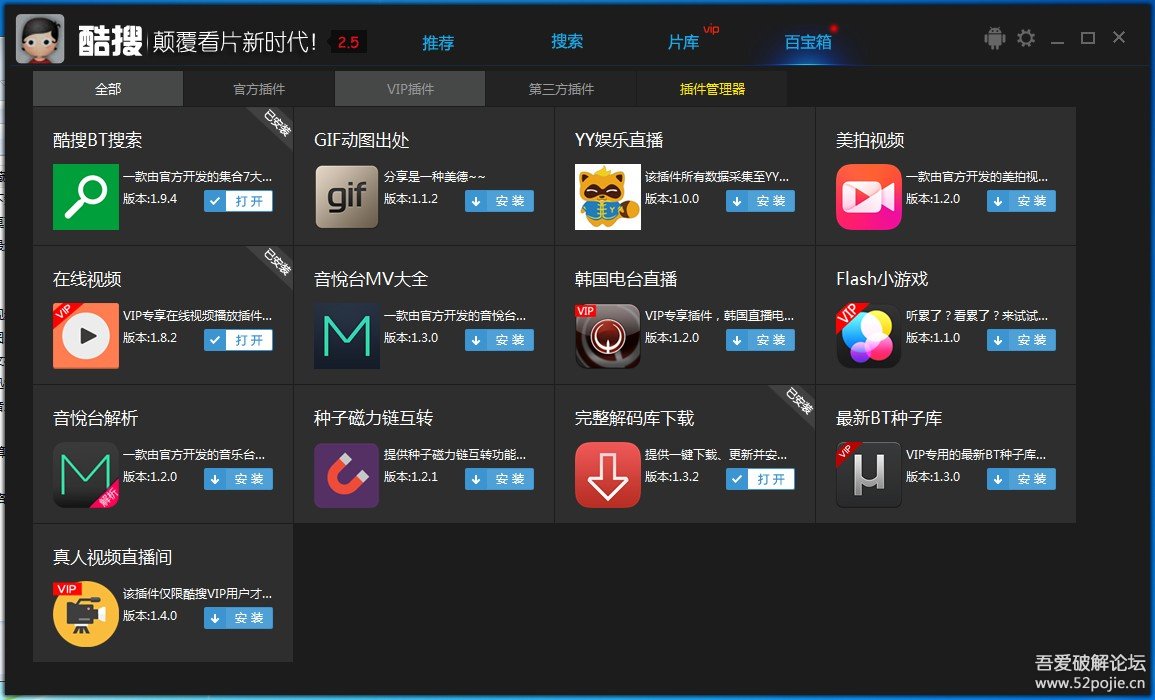
Task: Open the YY娱乐直播 mascot icon
Action: click(x=607, y=197)
